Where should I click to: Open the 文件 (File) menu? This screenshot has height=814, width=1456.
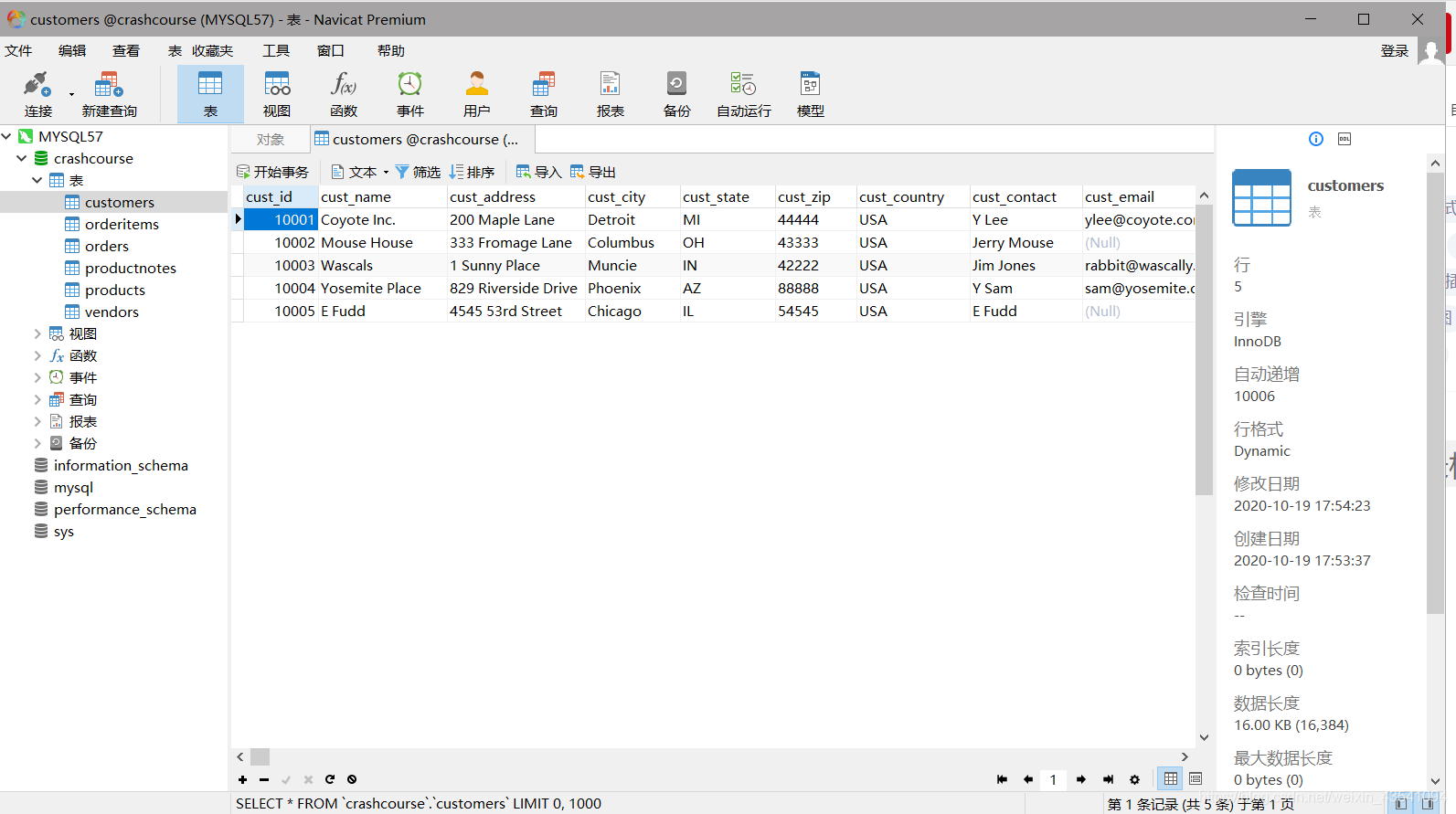18,50
